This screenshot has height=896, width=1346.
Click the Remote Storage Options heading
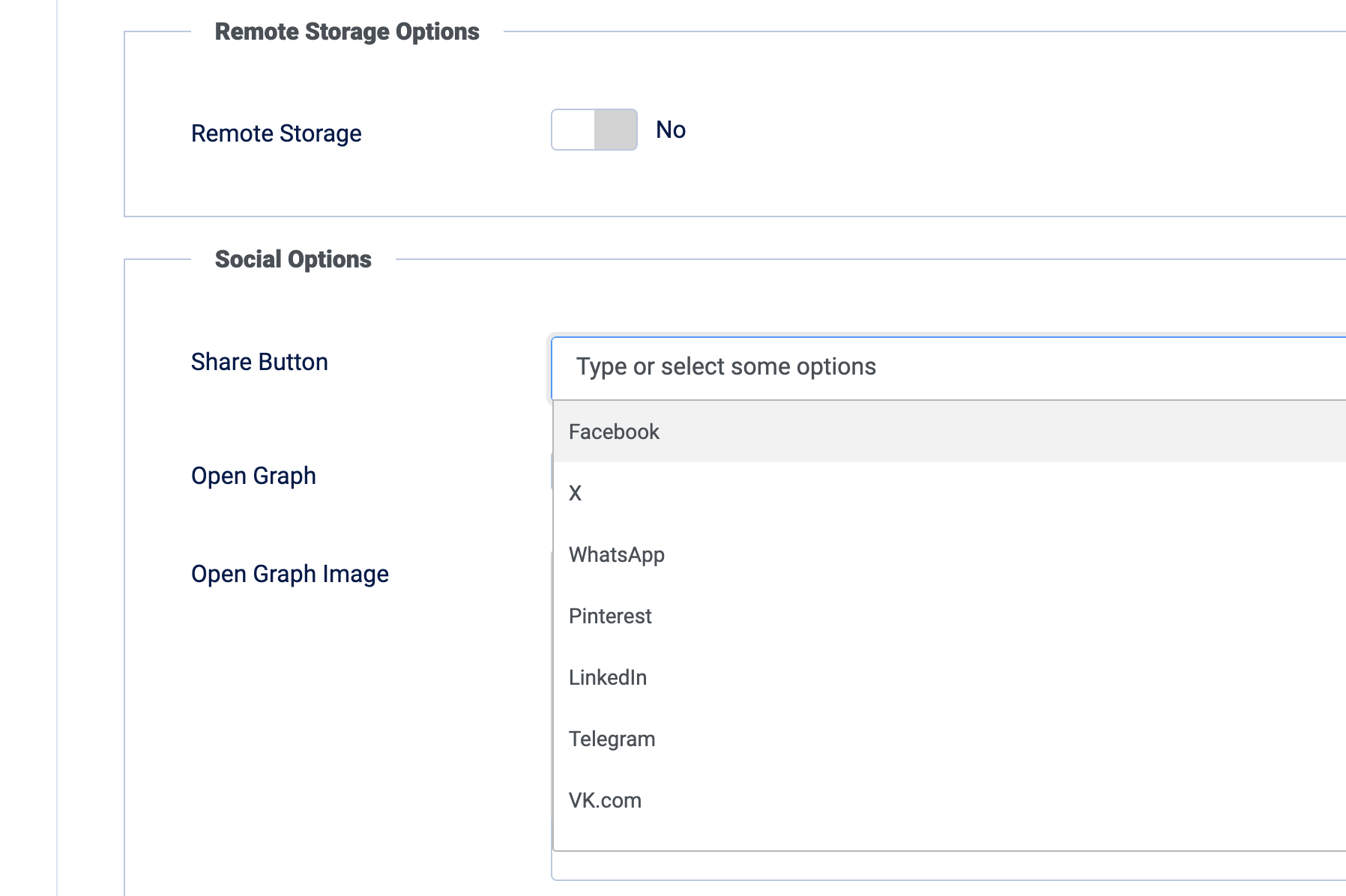347,31
